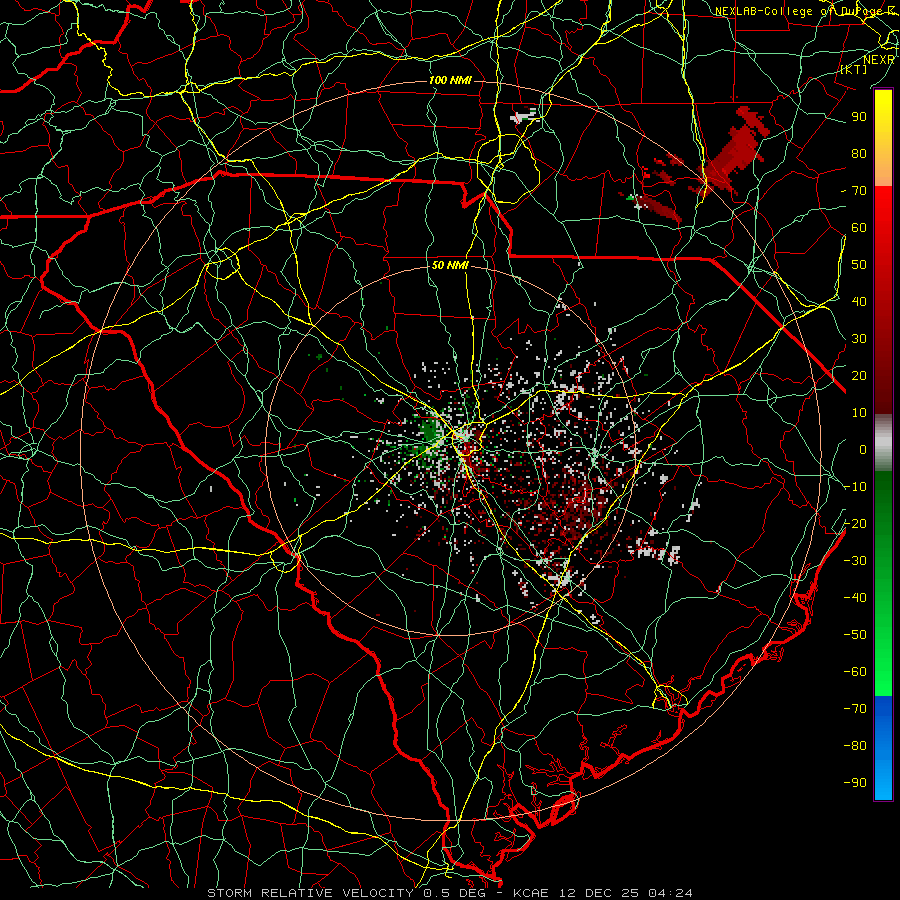Click the "12 DEC 25 04:24" timestamp
The height and width of the screenshot is (900, 900).
point(624,893)
